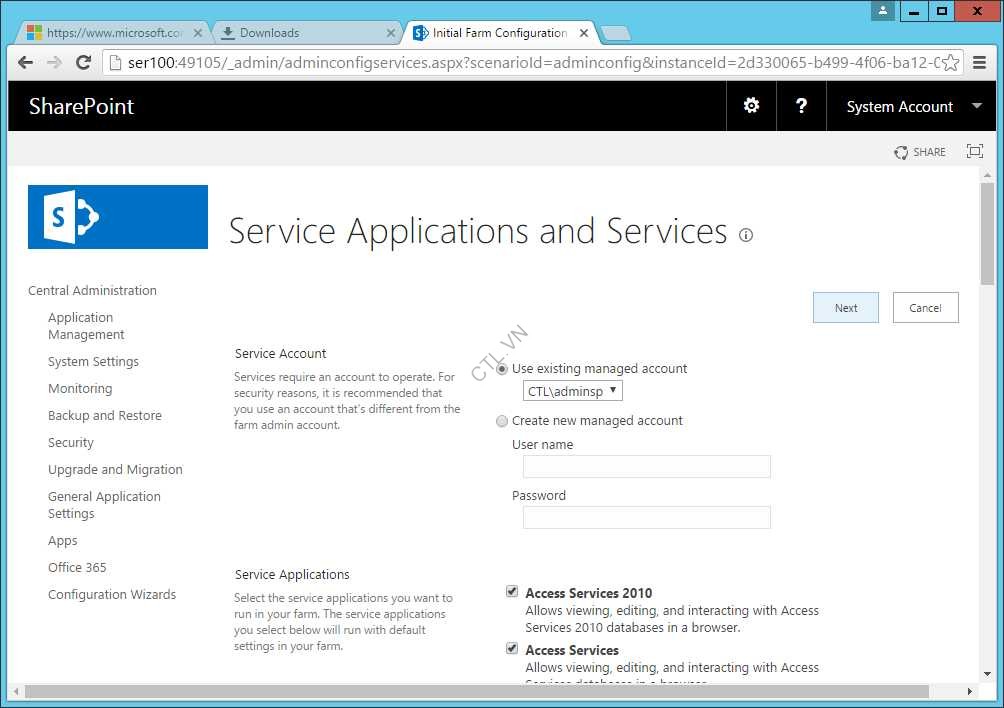Viewport: 1004px width, 708px height.
Task: Click the Next button
Action: pyautogui.click(x=845, y=307)
